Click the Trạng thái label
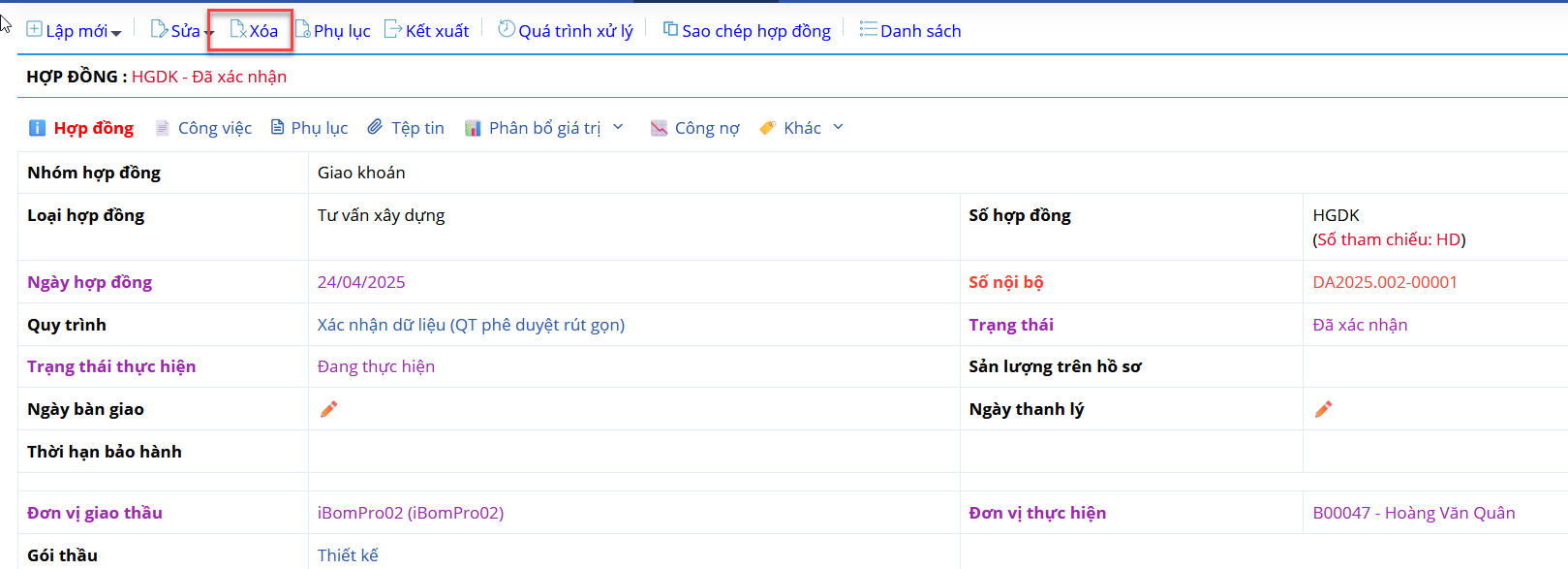The height and width of the screenshot is (569, 1568). click(1011, 325)
